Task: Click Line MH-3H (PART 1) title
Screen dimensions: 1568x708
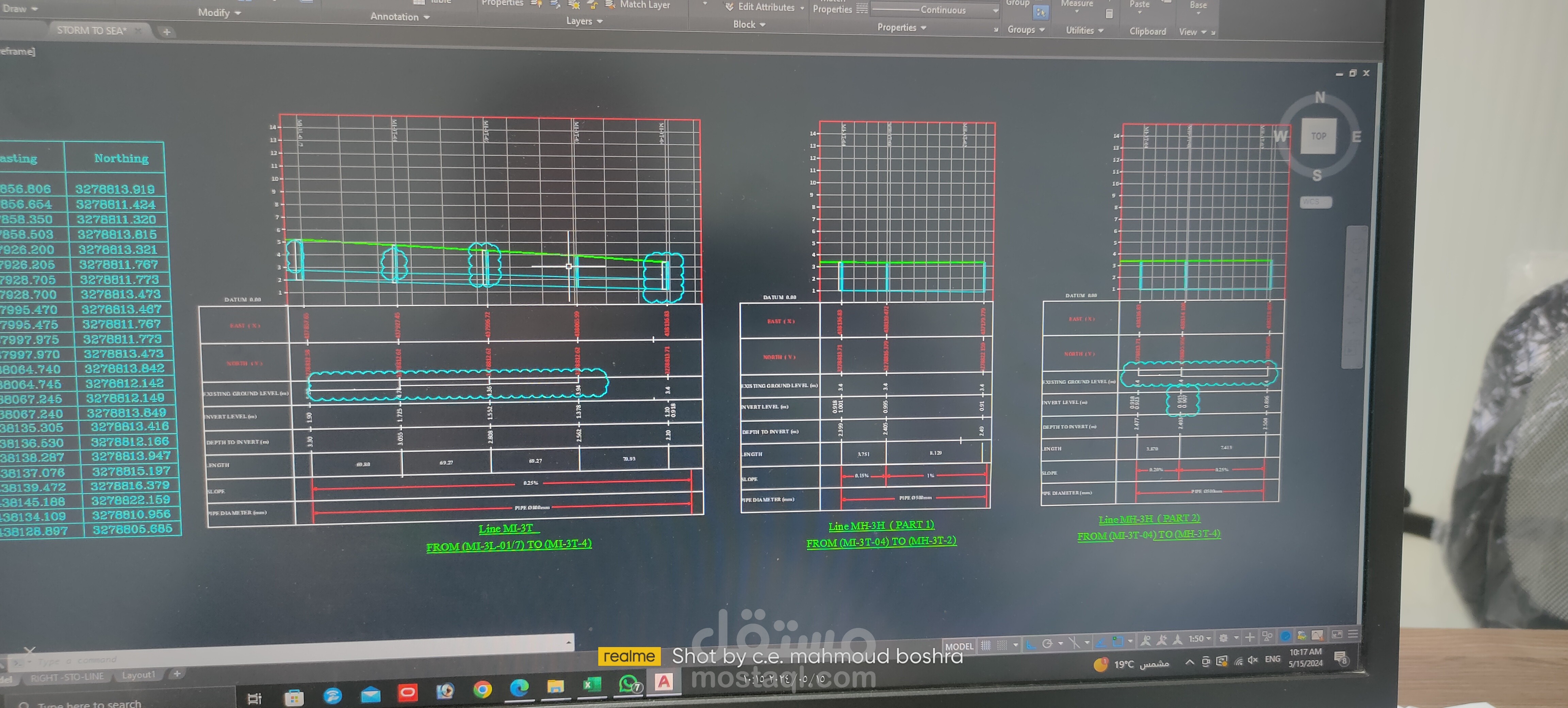Action: (x=881, y=525)
